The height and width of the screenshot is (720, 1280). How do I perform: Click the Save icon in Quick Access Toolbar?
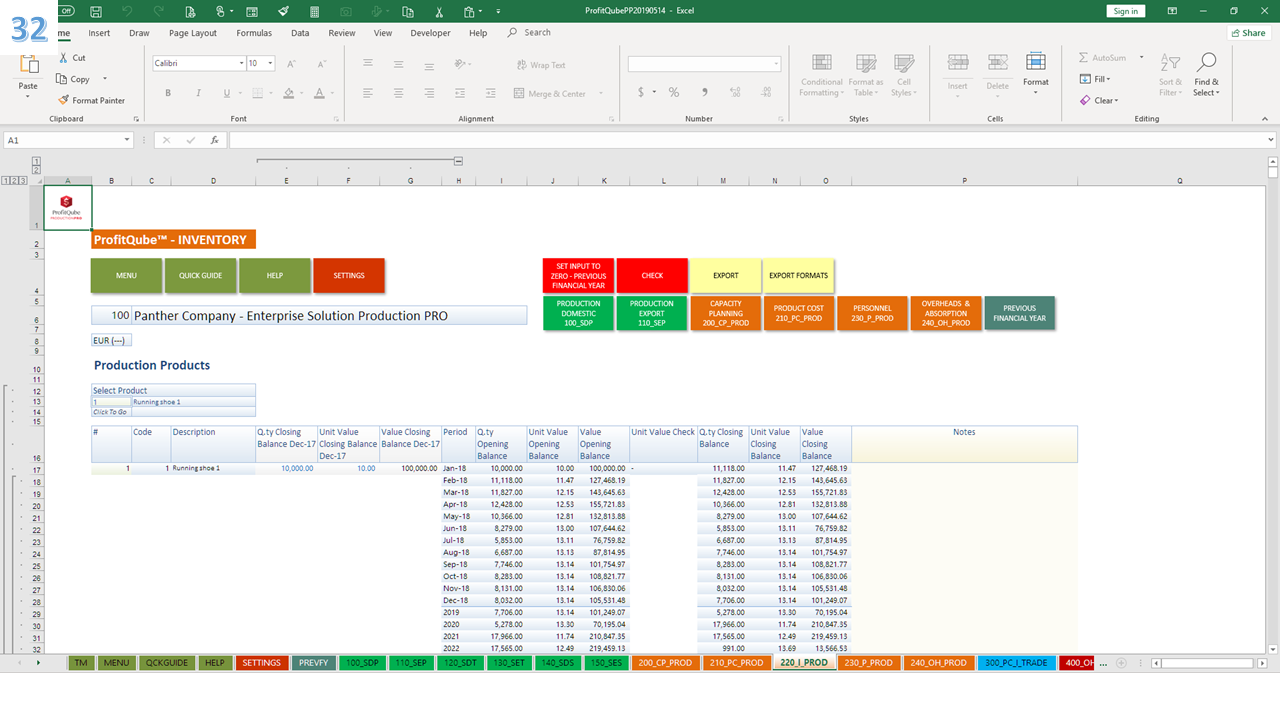pyautogui.click(x=95, y=11)
